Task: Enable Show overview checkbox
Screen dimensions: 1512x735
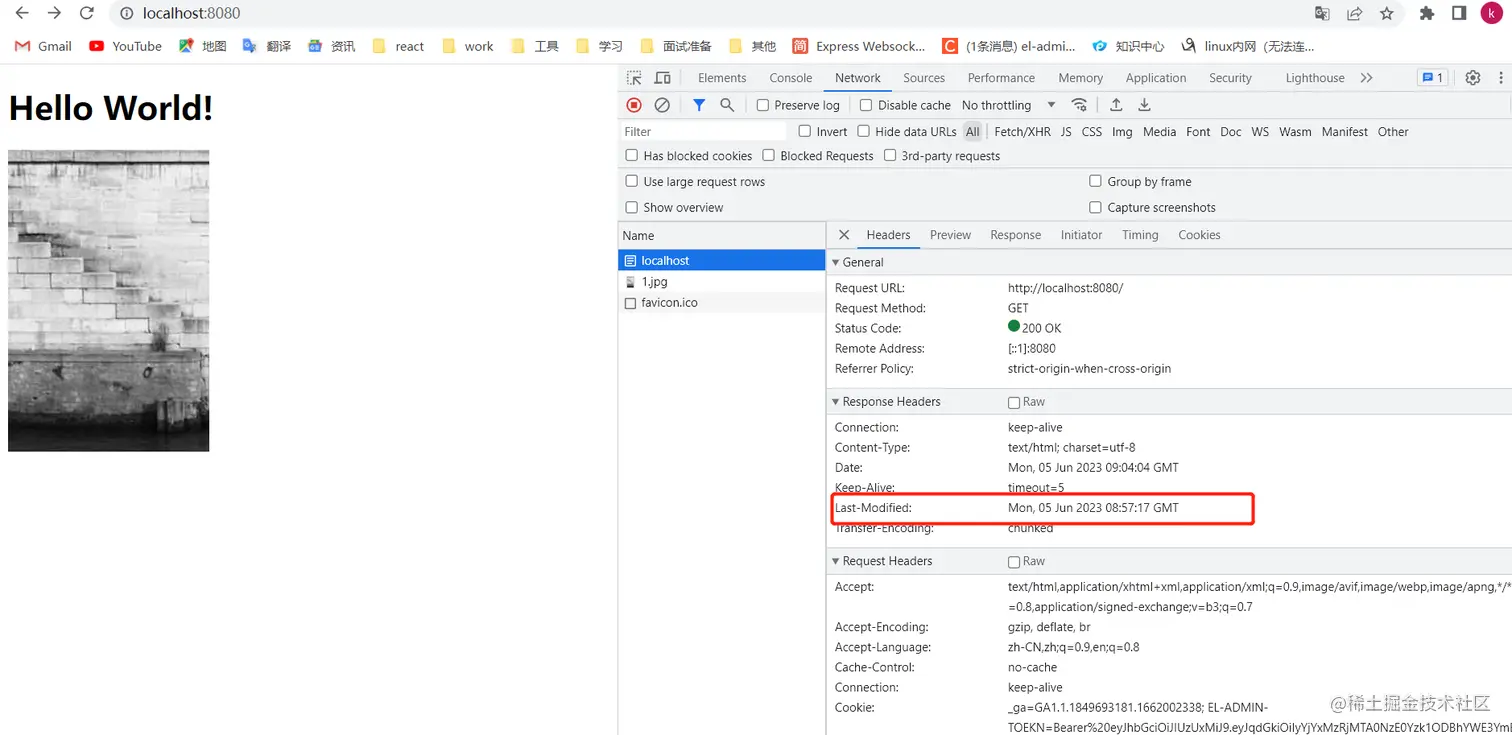Action: coord(632,207)
